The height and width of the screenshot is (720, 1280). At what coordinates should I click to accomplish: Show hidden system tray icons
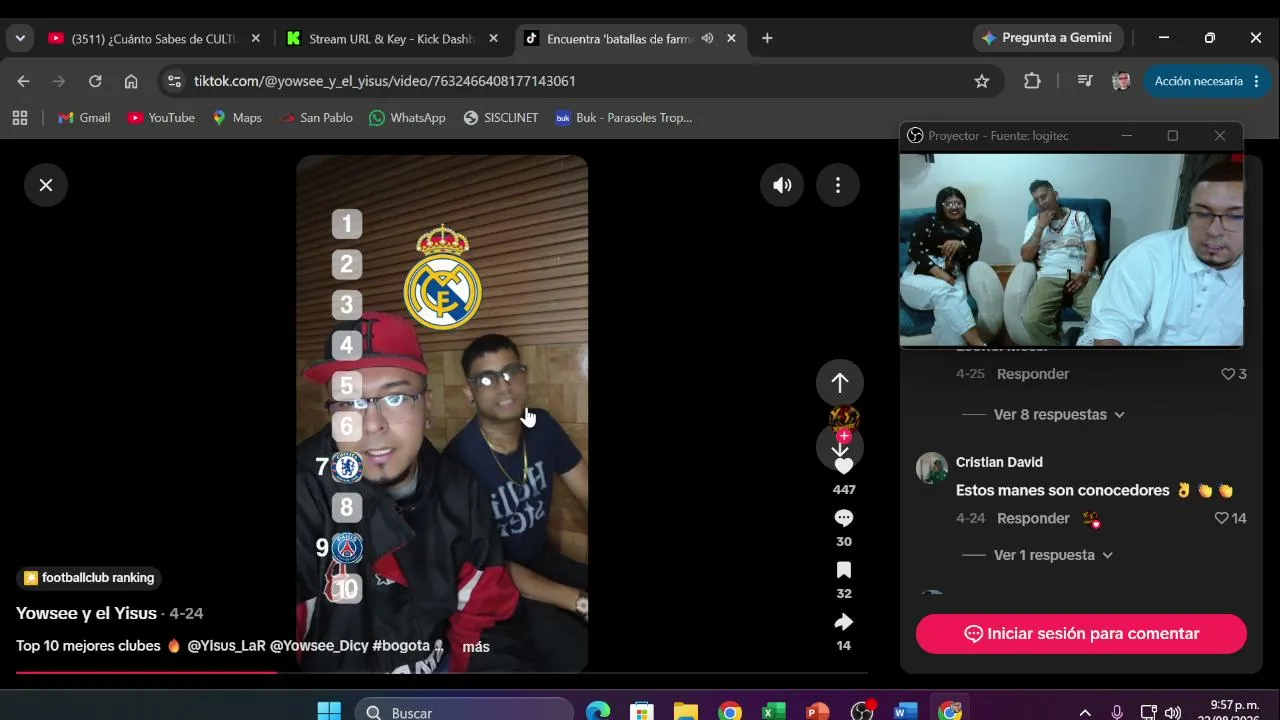[1085, 713]
